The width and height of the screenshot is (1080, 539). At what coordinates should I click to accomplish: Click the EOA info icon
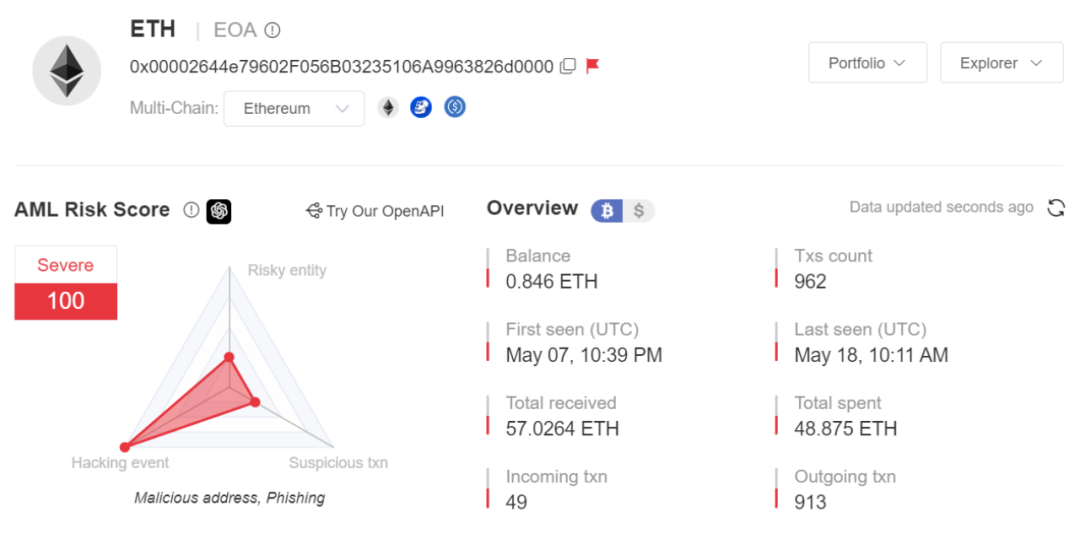pos(272,30)
